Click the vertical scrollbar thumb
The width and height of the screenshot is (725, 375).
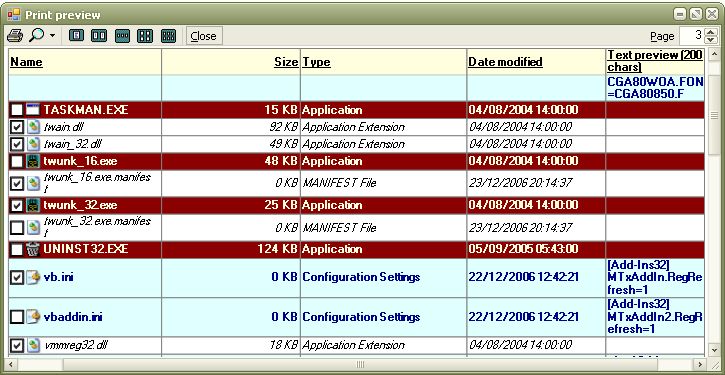(714, 116)
